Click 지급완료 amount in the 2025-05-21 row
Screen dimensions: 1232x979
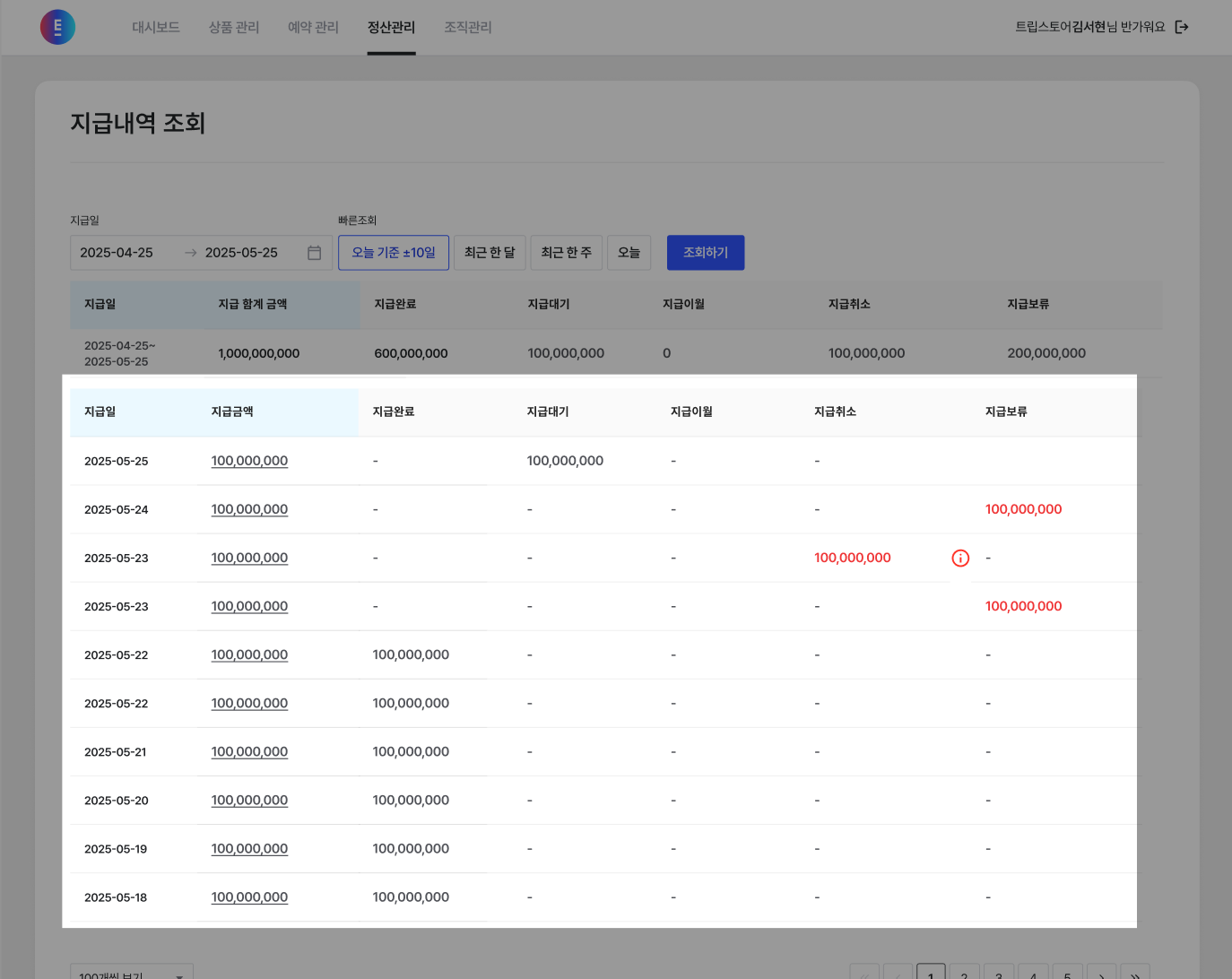click(x=411, y=751)
